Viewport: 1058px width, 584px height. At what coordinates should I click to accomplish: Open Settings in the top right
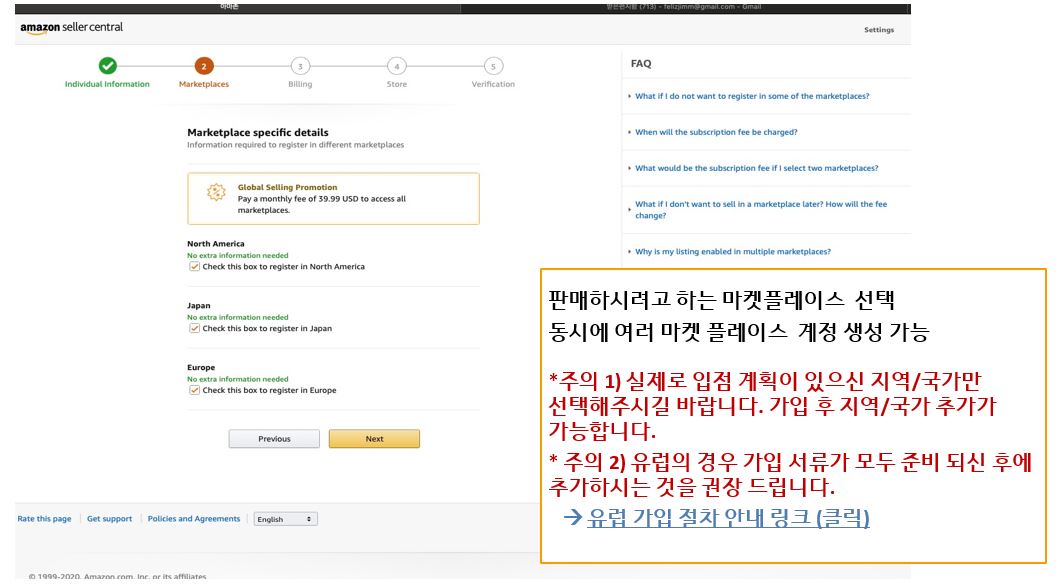[x=879, y=30]
